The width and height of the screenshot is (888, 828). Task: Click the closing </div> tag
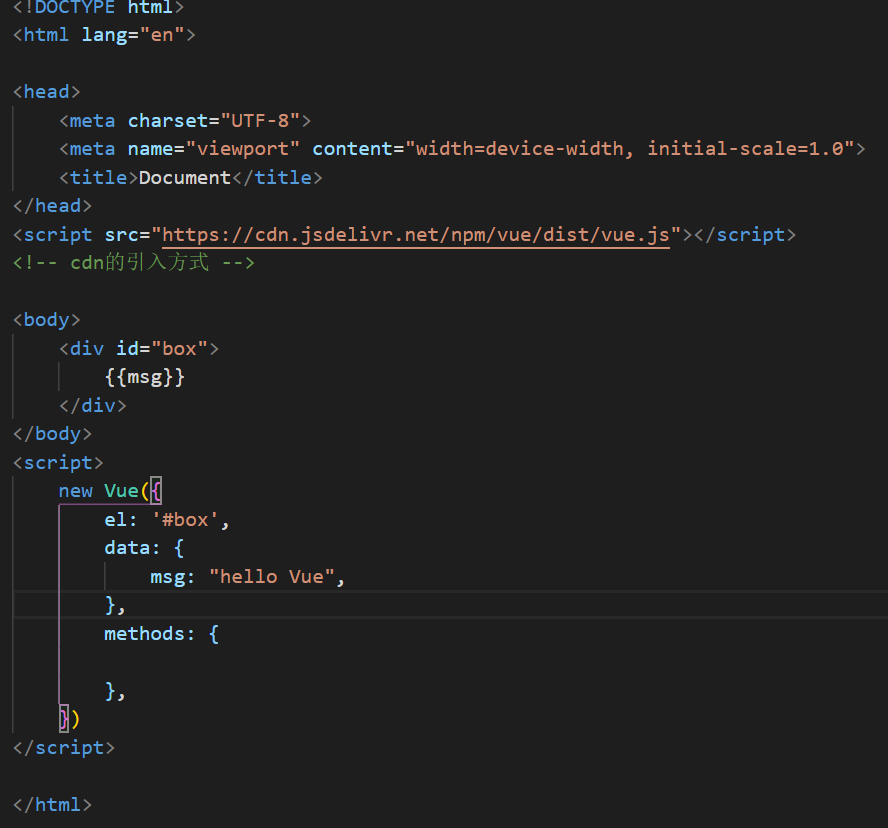[92, 406]
